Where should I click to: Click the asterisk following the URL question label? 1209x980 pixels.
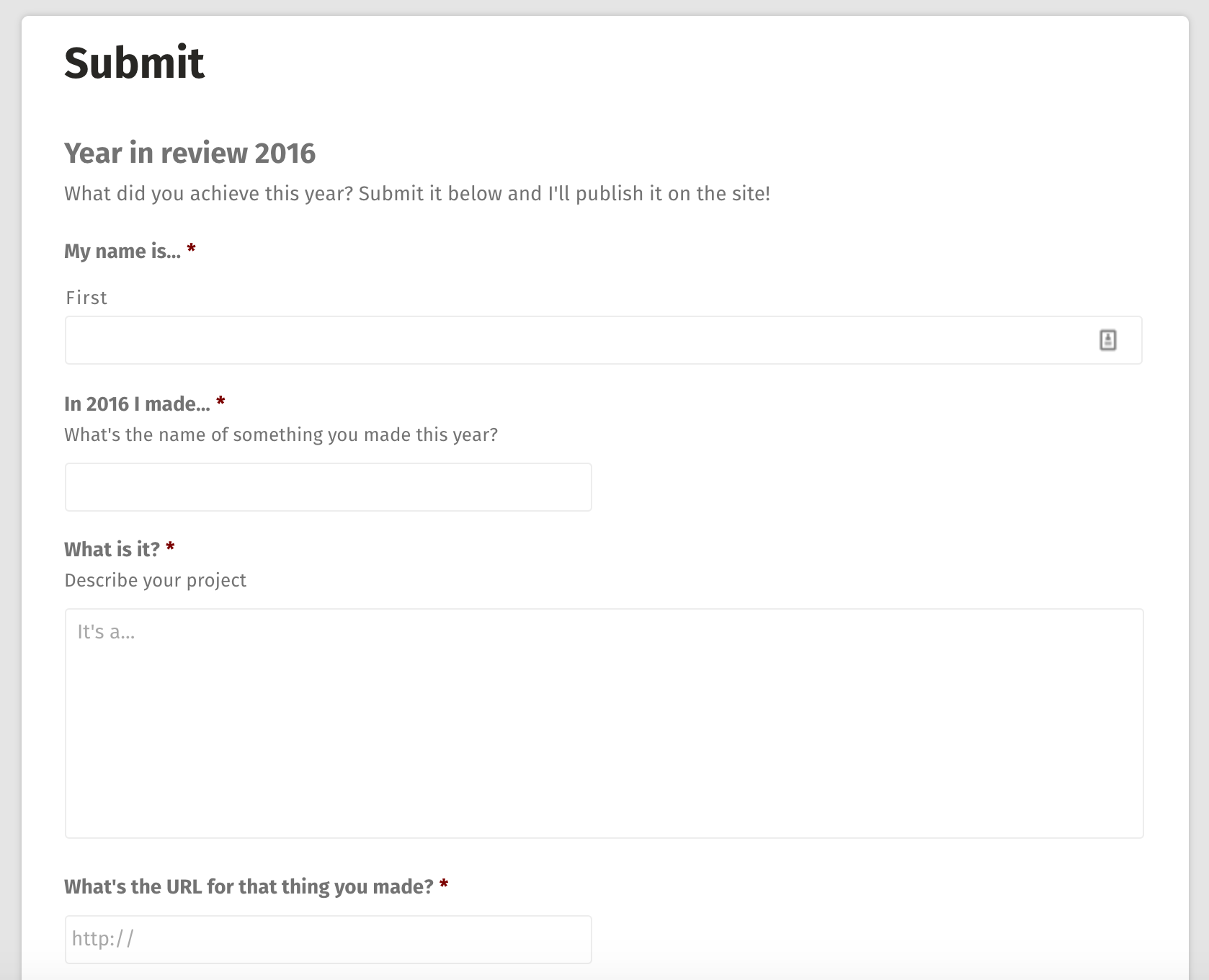[444, 885]
